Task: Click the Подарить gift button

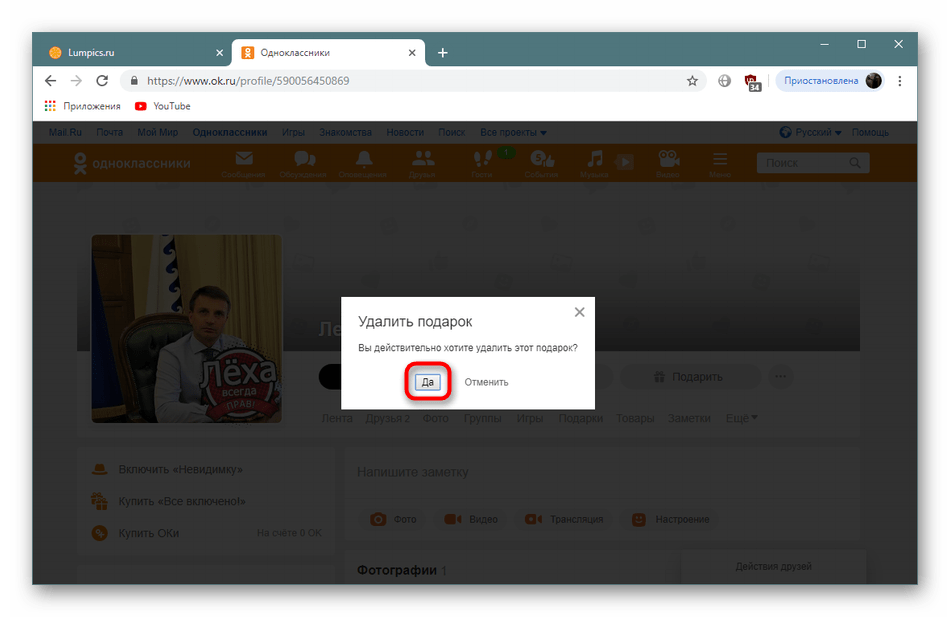Action: tap(690, 377)
